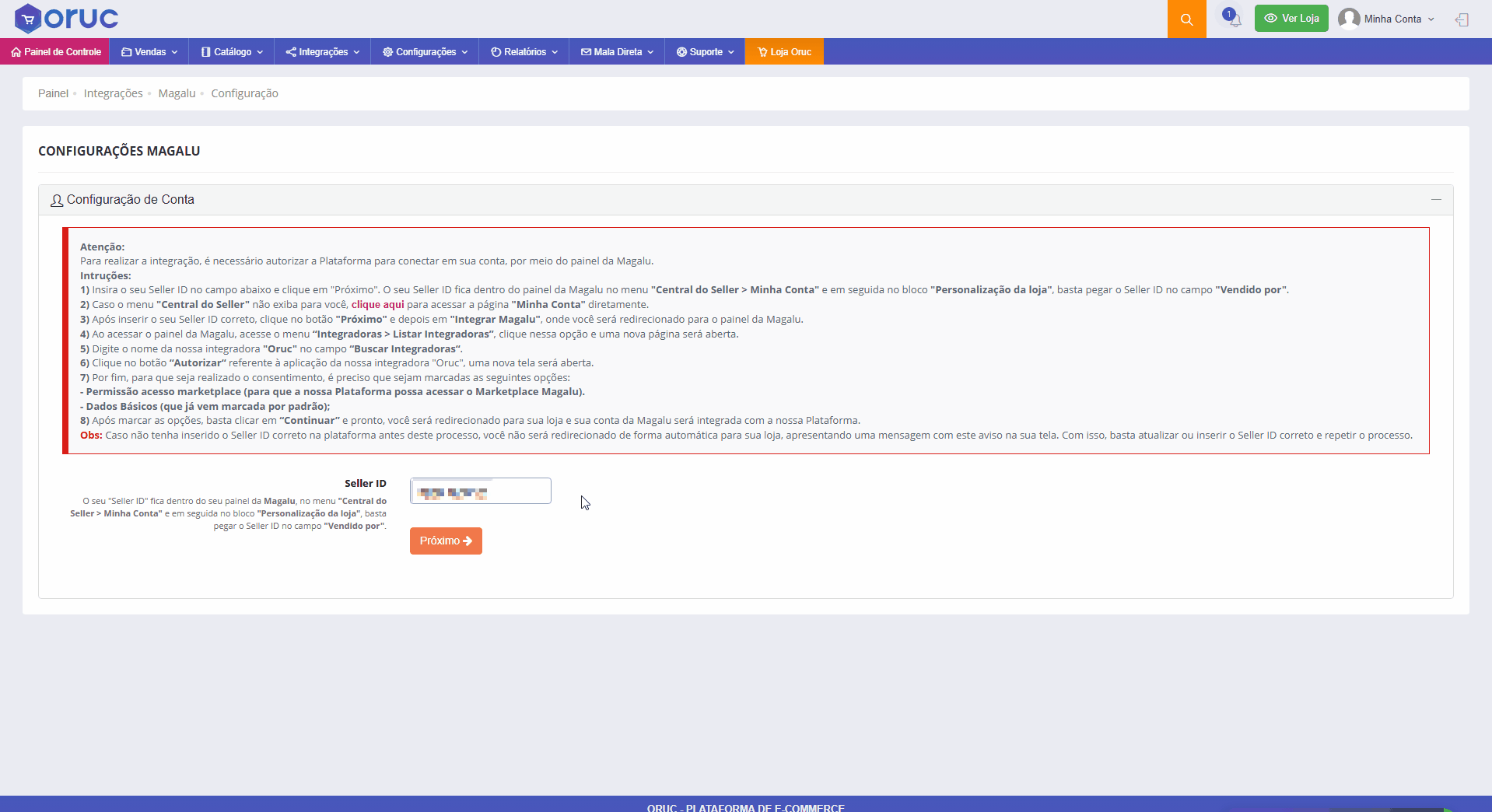Screen dimensions: 1492x812
Task: Open the Loja Oruc cart tab
Action: pos(784,52)
